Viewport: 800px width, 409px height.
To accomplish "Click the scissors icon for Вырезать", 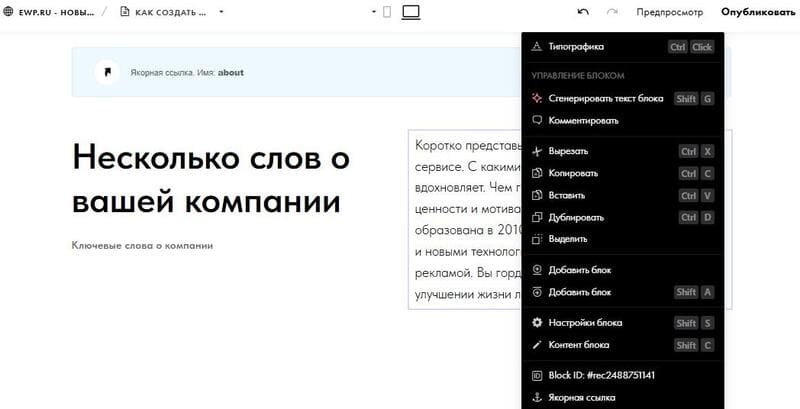I will (537, 151).
